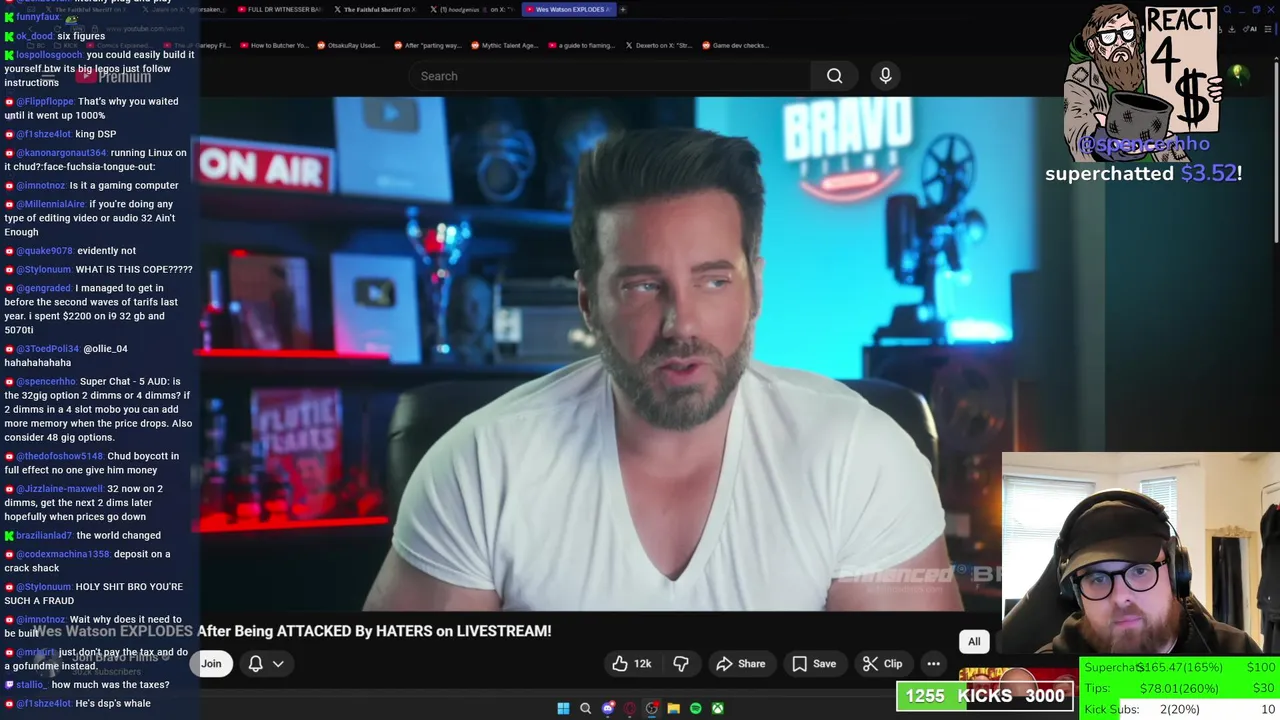Open Xbox app from the taskbar
This screenshot has width=1280, height=720.
[717, 708]
